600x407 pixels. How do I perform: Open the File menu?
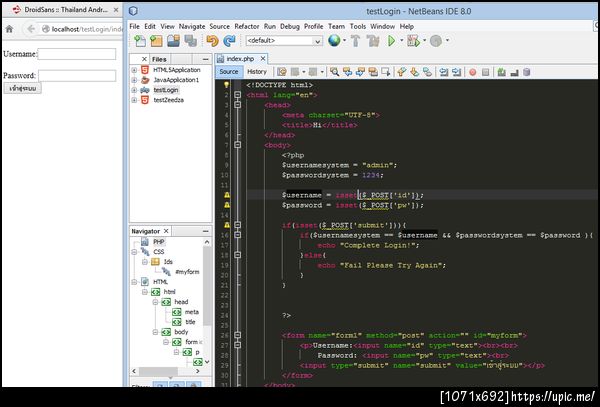click(134, 26)
